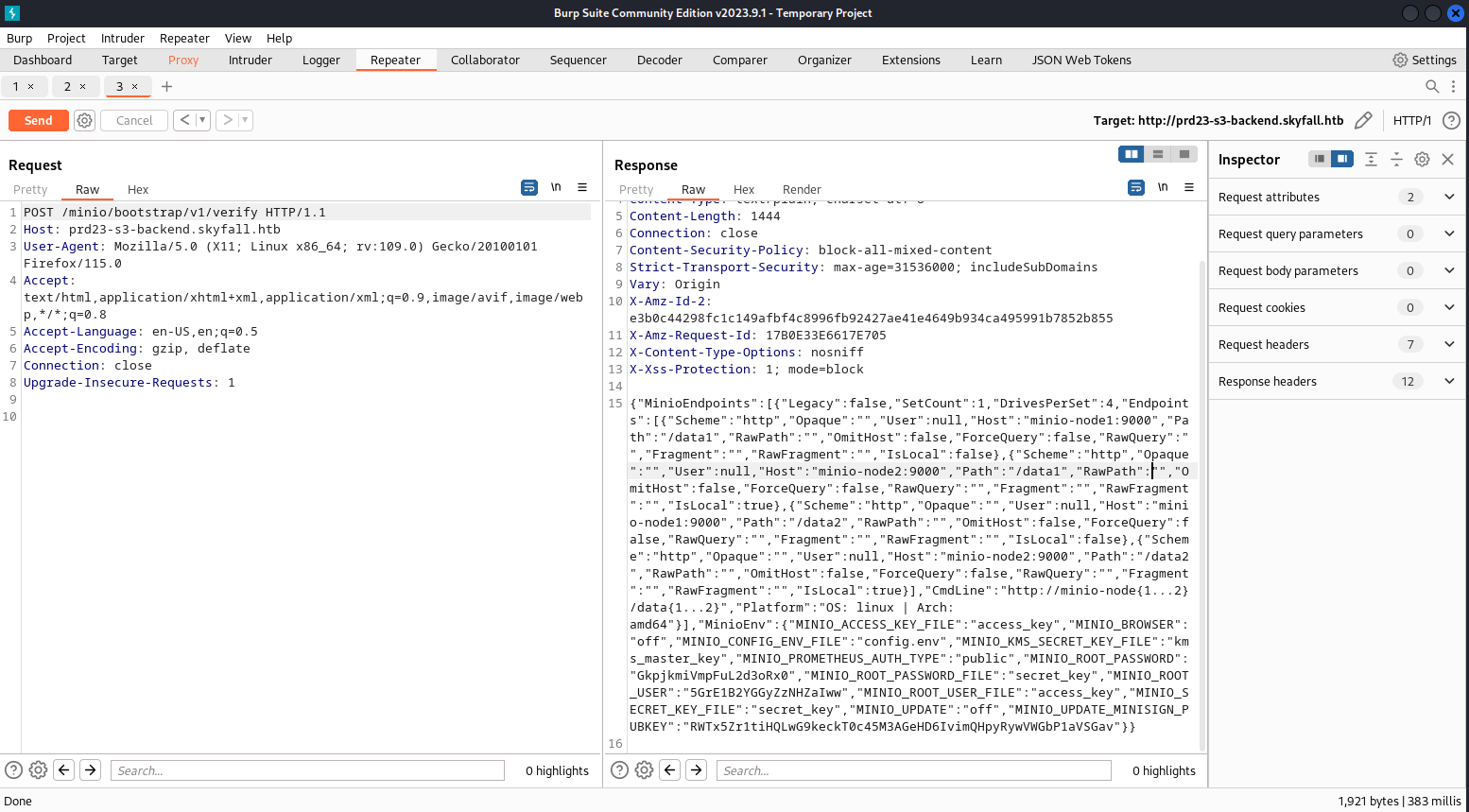Open Repeater tab options kebab menu
This screenshot has width=1469, height=812.
[x=1453, y=86]
